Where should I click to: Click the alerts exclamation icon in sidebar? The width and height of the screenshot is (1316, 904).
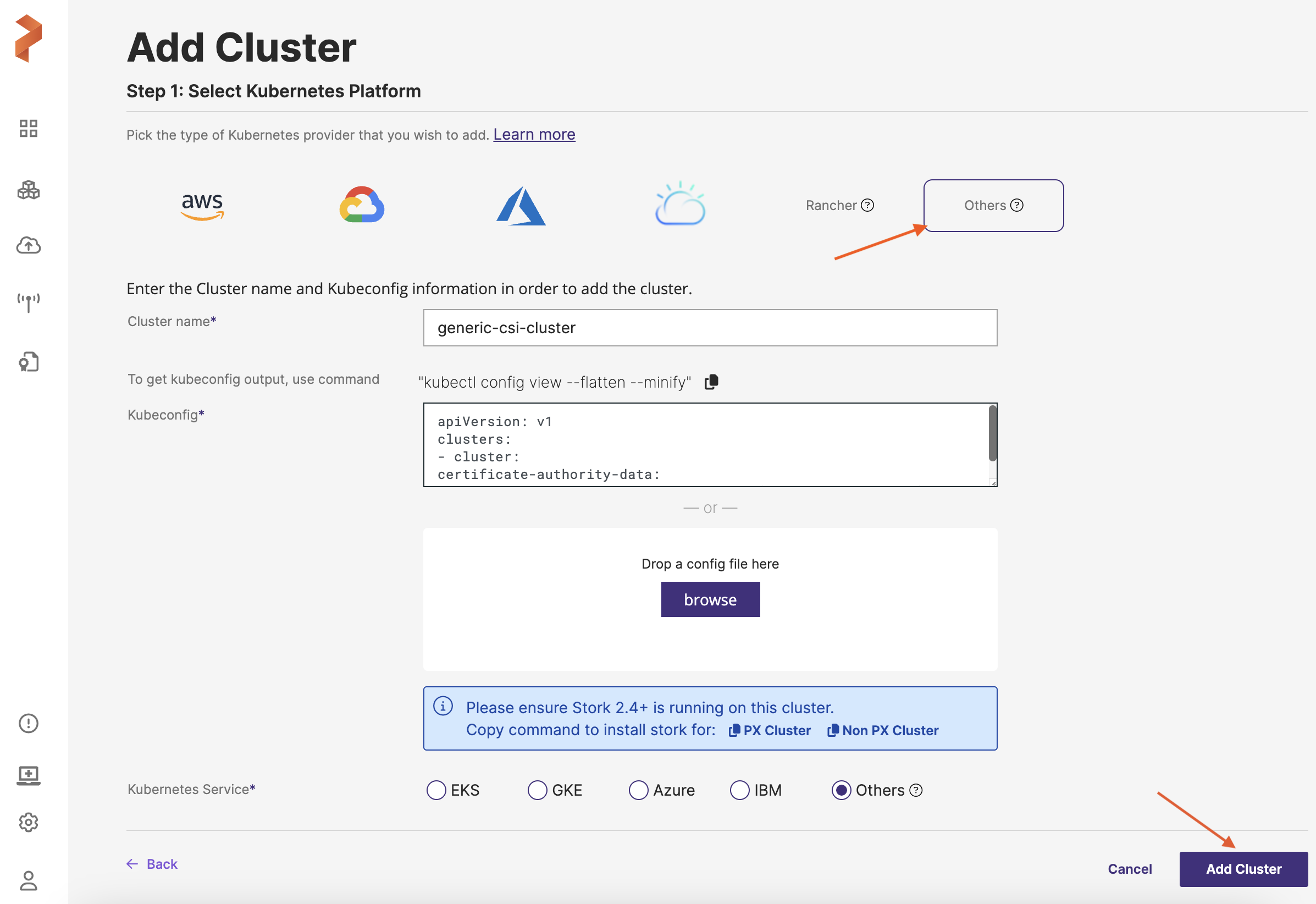tap(29, 723)
